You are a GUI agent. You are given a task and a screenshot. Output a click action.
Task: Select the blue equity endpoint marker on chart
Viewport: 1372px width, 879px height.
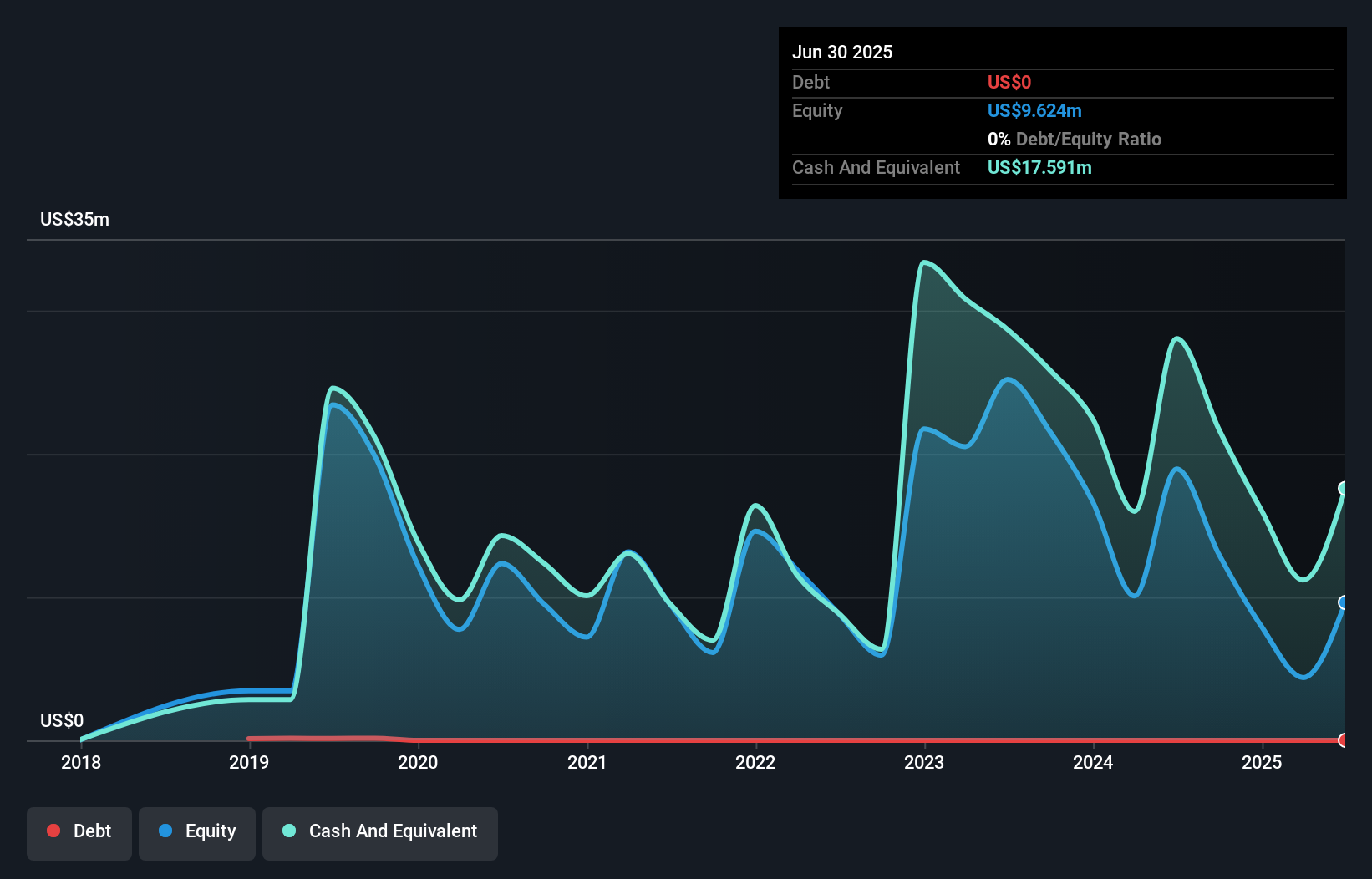click(1344, 601)
